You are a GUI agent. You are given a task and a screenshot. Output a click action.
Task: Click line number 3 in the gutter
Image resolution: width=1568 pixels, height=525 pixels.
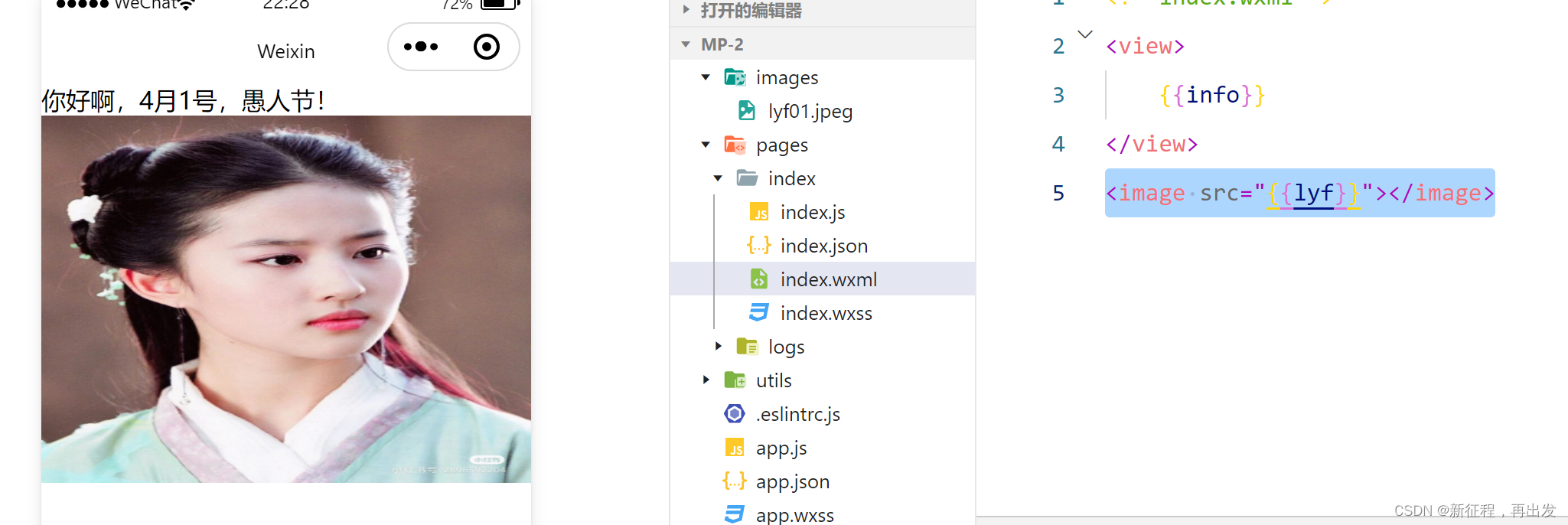[x=1058, y=95]
